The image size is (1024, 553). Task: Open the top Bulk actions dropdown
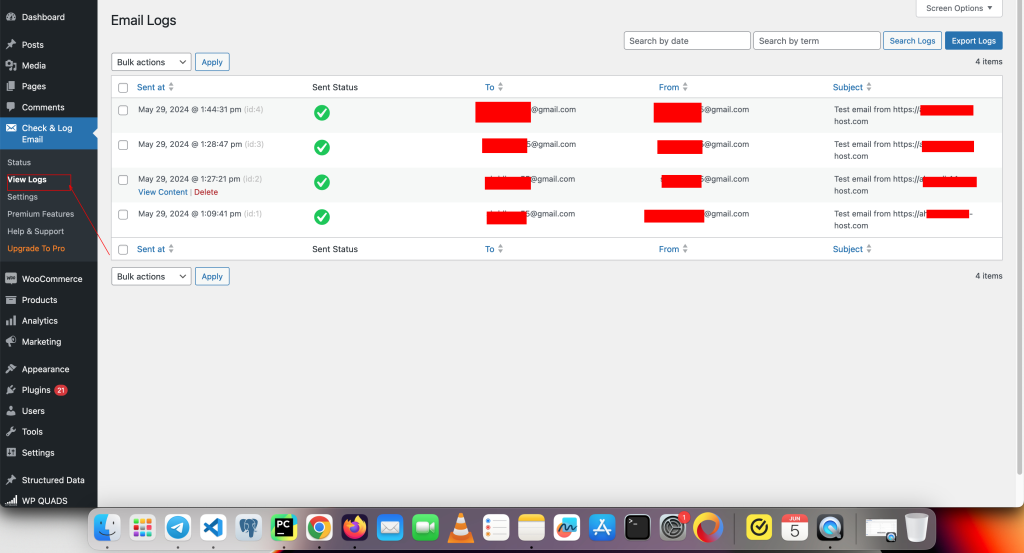pos(152,62)
